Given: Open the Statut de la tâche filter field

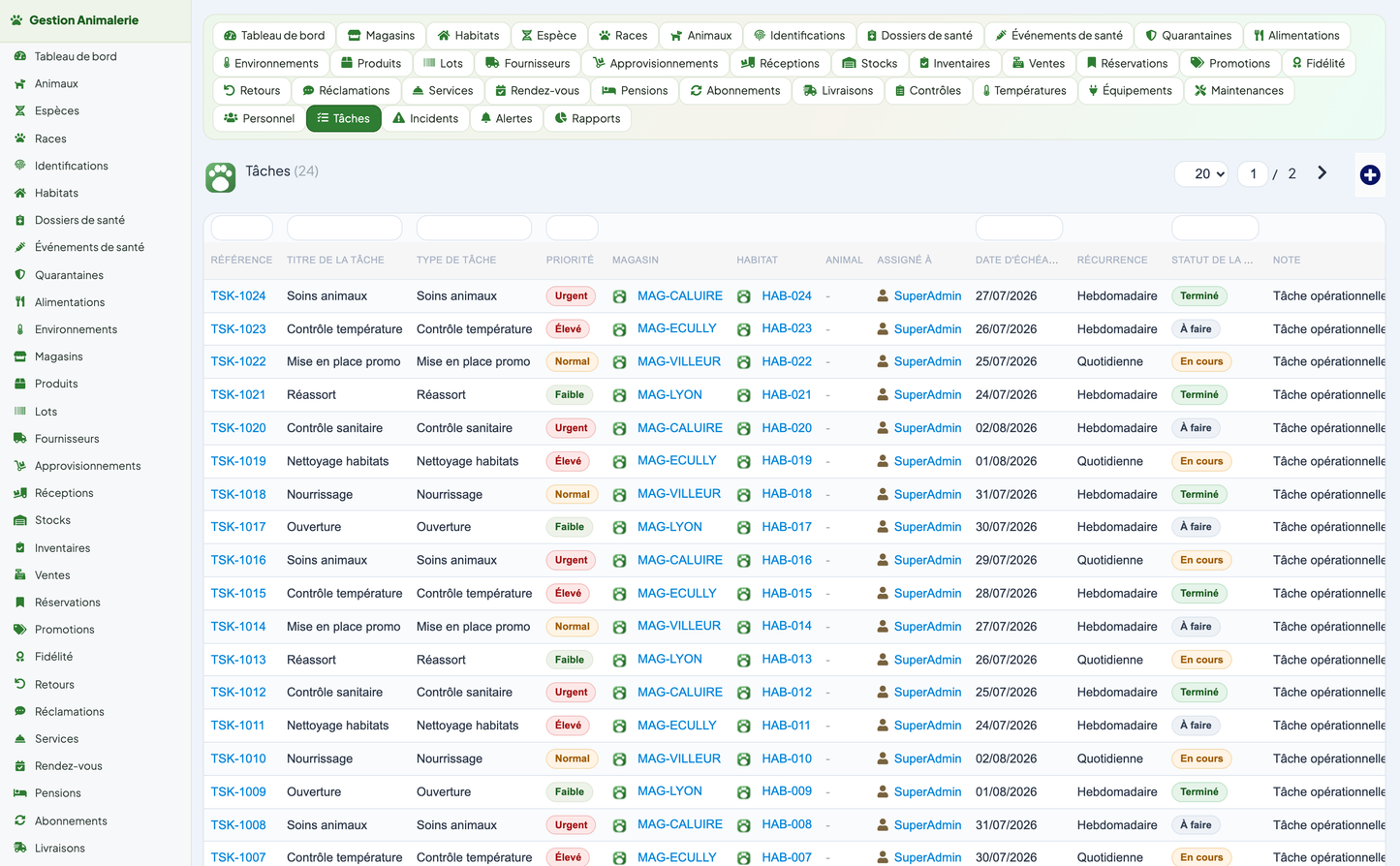Looking at the screenshot, I should click(x=1215, y=228).
